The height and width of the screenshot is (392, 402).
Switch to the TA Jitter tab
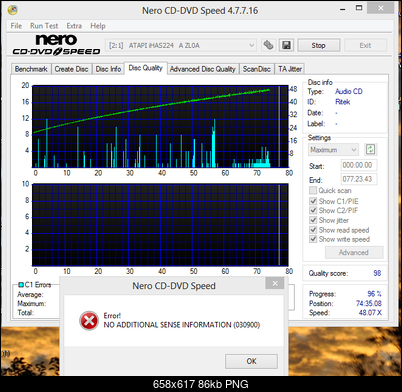coord(290,69)
